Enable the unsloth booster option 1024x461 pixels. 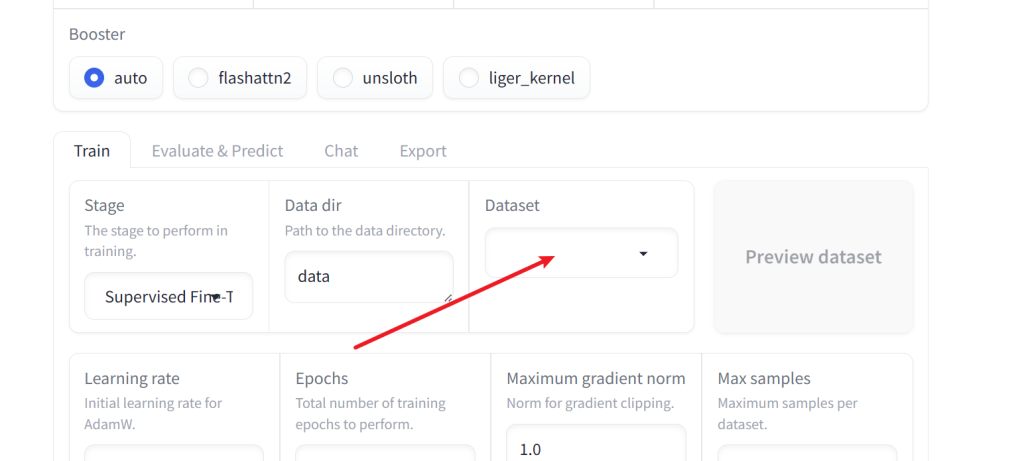[343, 78]
